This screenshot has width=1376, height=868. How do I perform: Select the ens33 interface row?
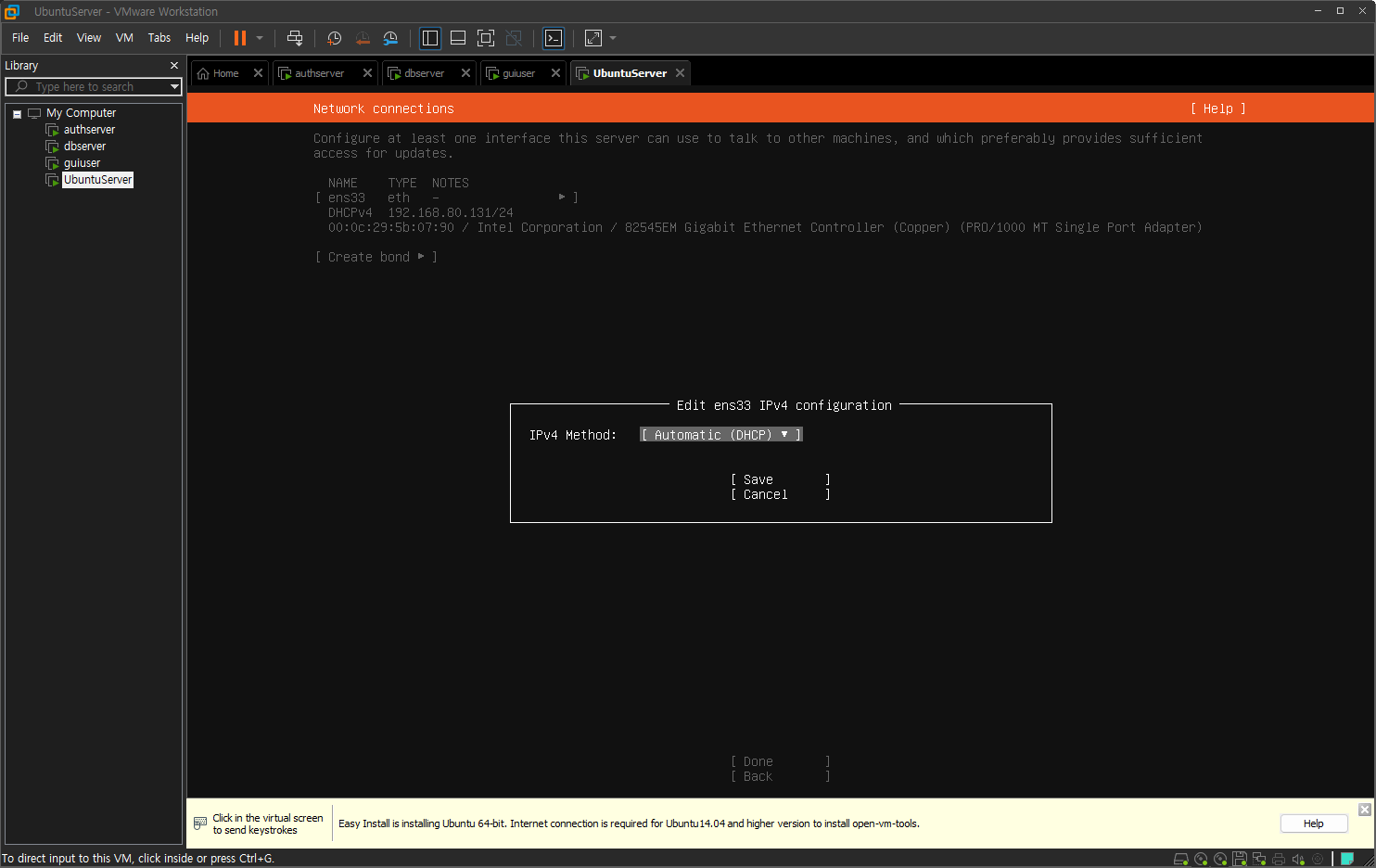tap(446, 198)
